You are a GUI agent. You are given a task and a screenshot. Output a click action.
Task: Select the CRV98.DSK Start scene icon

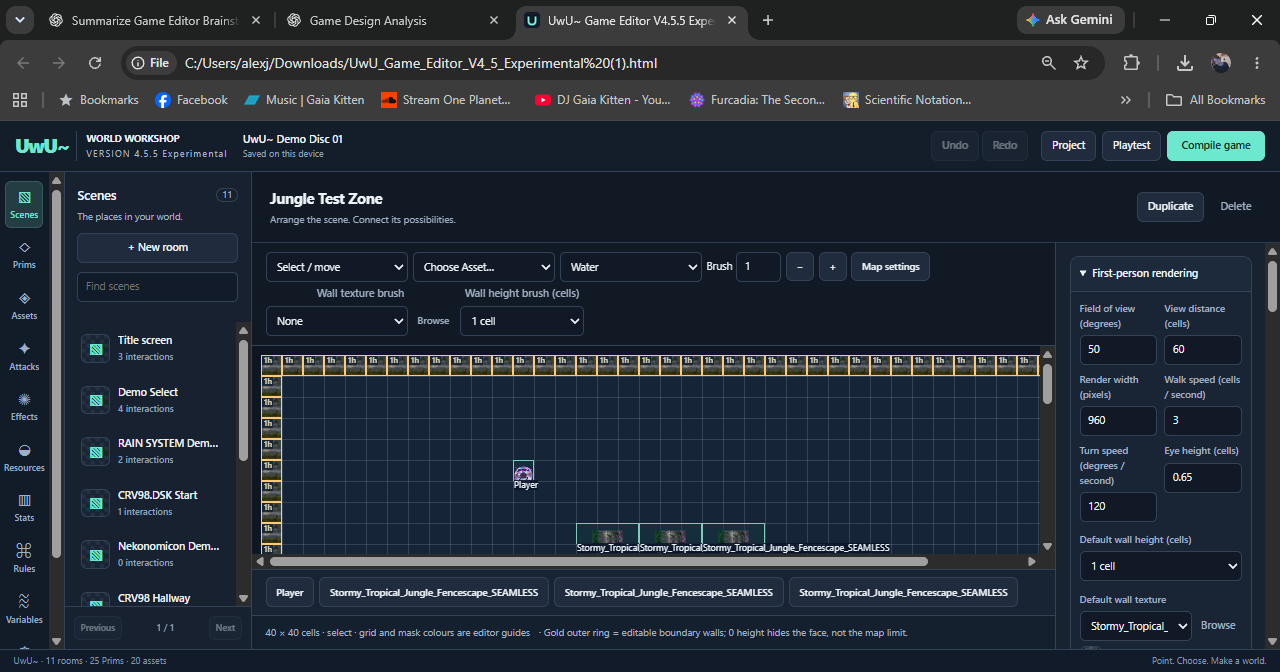[x=95, y=503]
